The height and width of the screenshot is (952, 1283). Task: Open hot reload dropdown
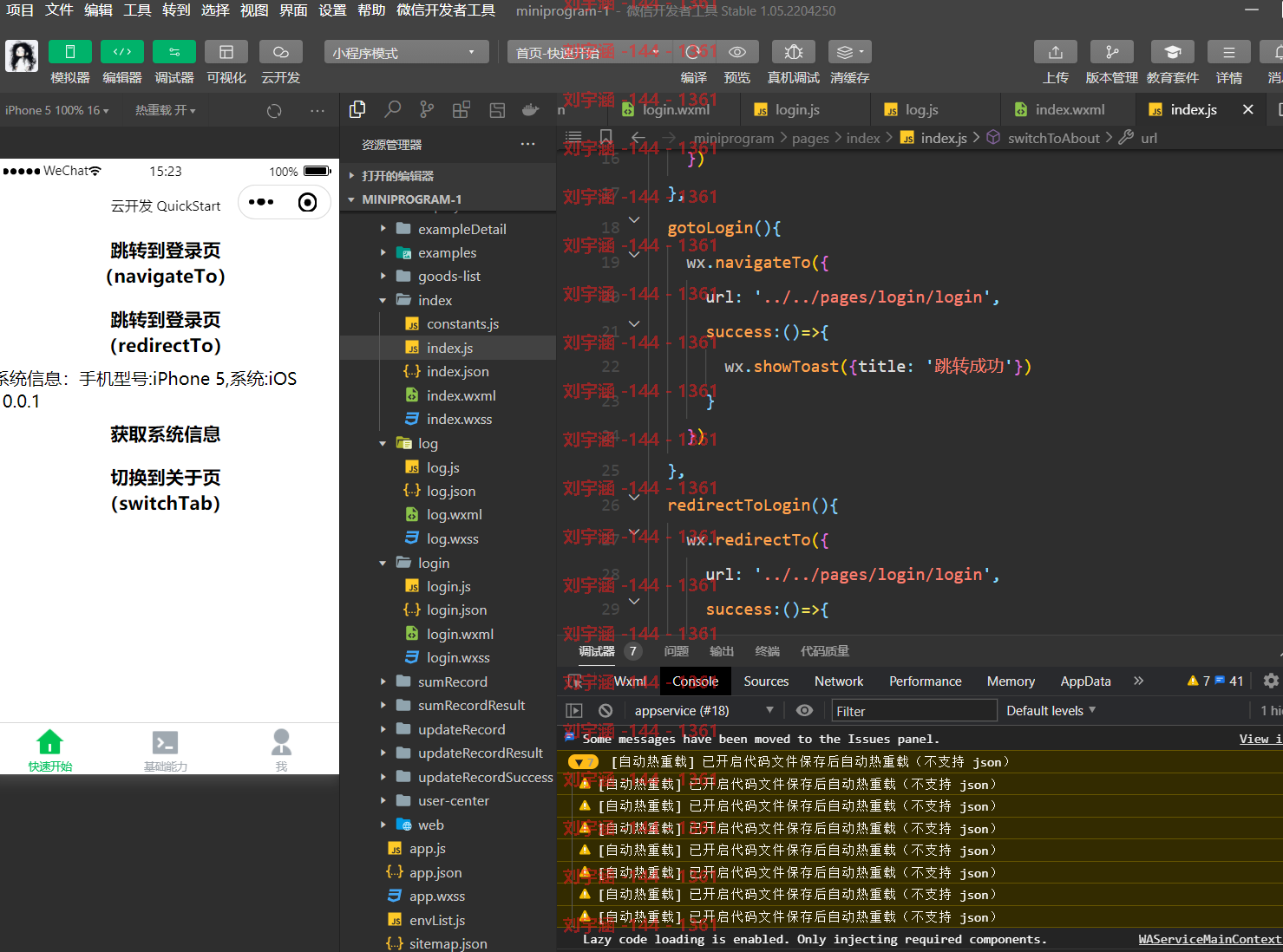click(x=165, y=110)
